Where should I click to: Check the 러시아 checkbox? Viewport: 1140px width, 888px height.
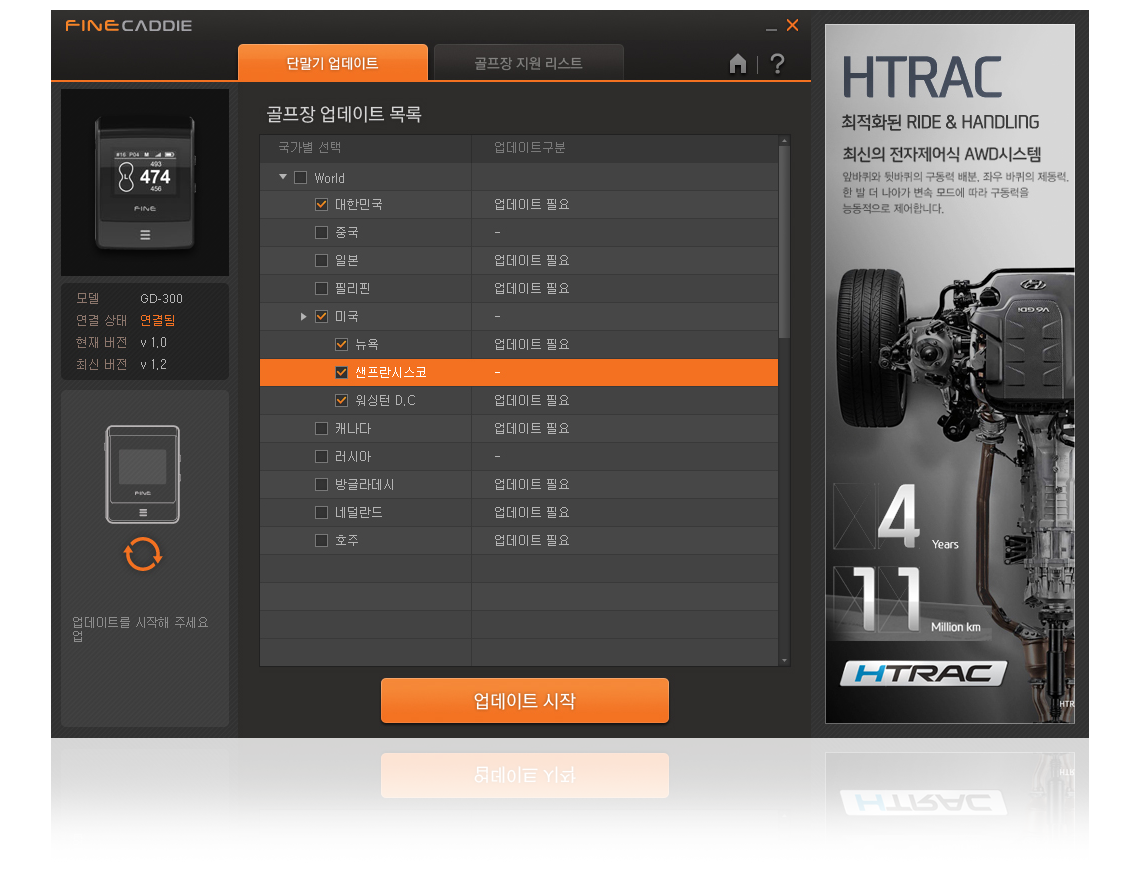(x=321, y=457)
